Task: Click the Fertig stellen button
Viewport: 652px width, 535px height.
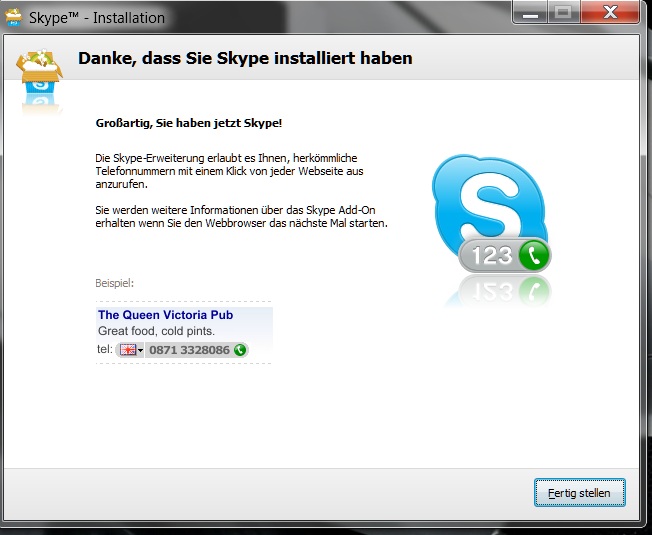Action: coord(580,493)
